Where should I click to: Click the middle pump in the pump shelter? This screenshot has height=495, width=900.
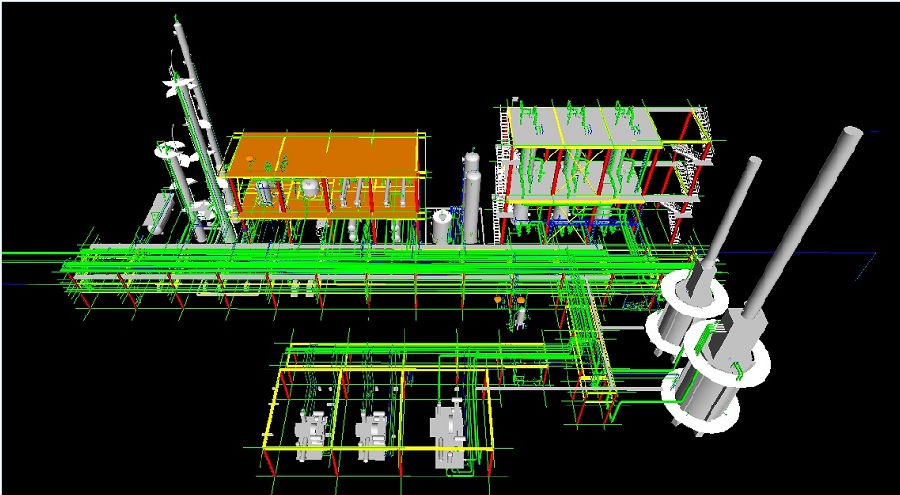[376, 433]
